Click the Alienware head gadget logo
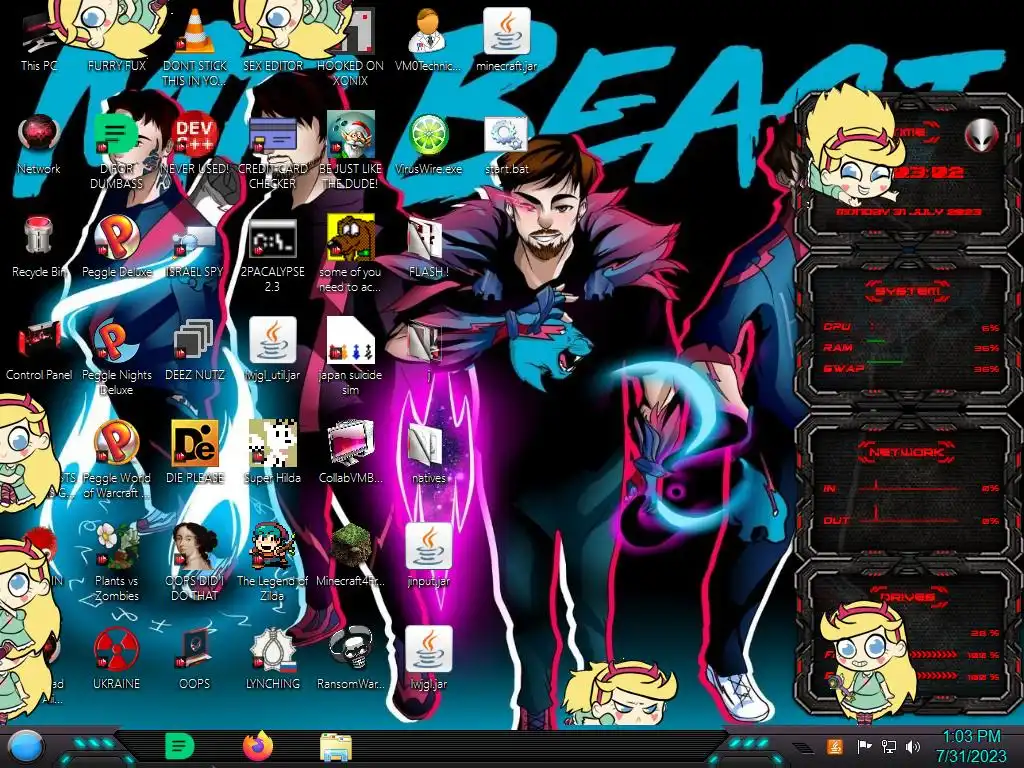This screenshot has width=1024, height=768. pos(981,136)
